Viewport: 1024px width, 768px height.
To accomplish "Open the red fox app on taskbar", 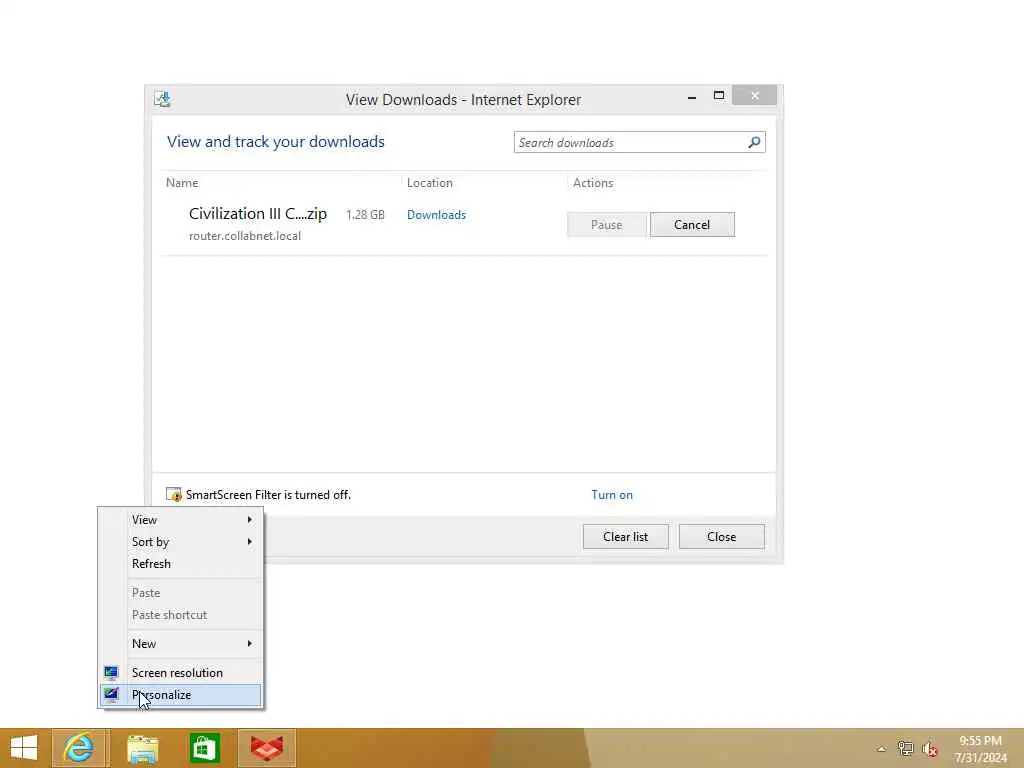I will [267, 748].
